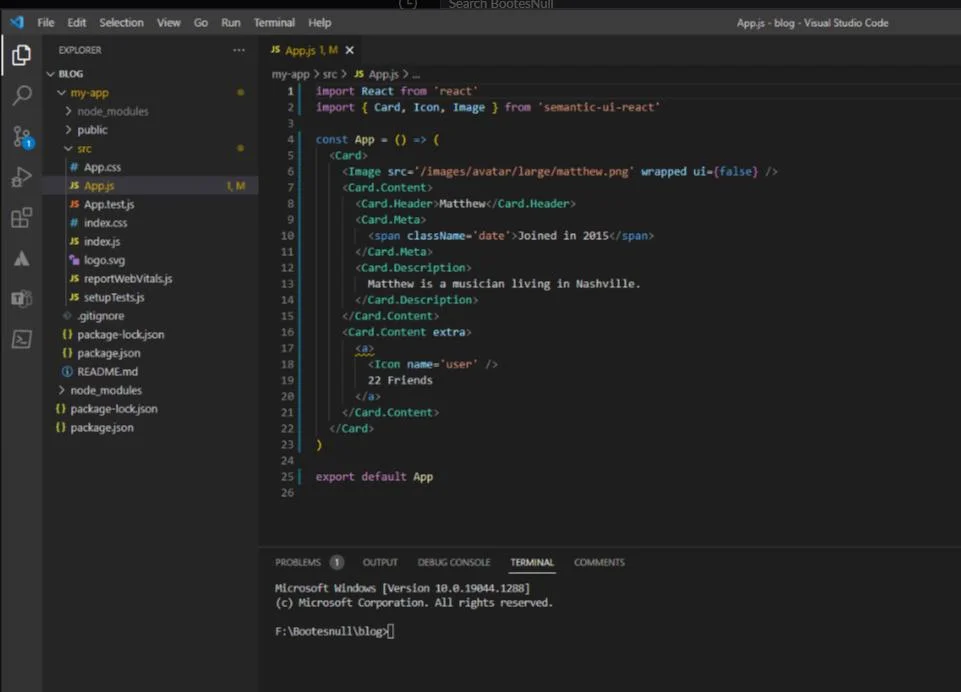Close the App.js editor tab
Screen dimensions: 961x692
pyautogui.click(x=349, y=50)
